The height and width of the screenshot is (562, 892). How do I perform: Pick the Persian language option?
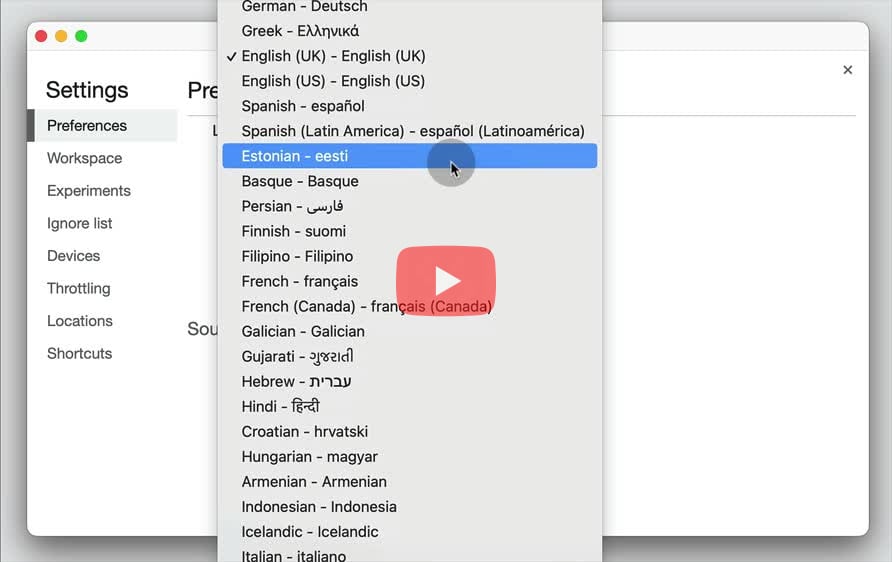click(x=410, y=206)
